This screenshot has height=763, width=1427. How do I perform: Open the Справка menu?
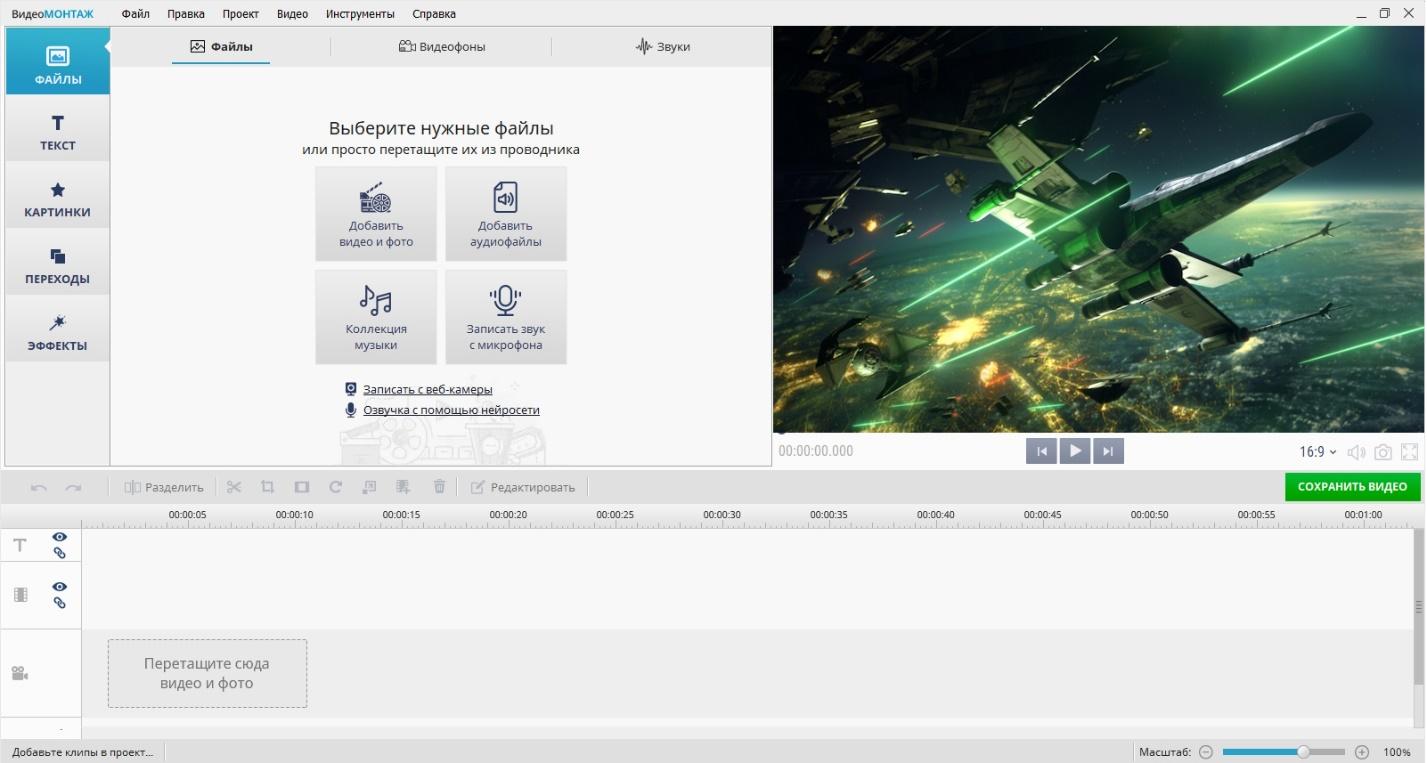pos(433,14)
